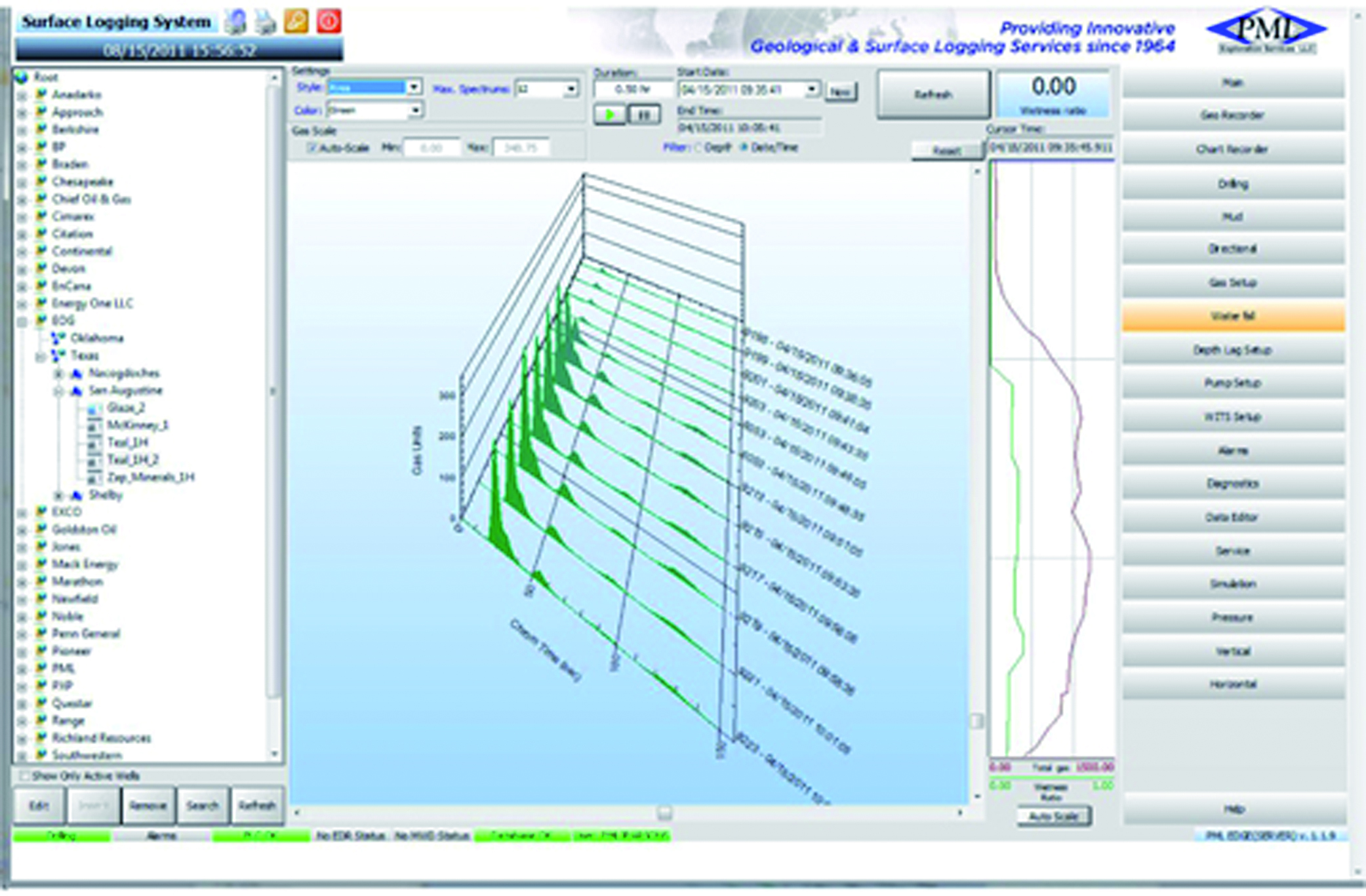Click the county icon beside Nacogdoches
1366x896 pixels.
[x=77, y=373]
